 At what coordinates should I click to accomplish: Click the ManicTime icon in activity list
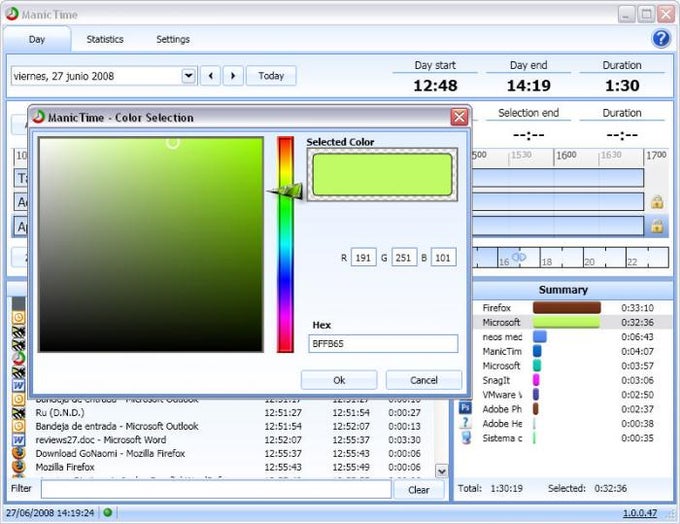tap(18, 358)
